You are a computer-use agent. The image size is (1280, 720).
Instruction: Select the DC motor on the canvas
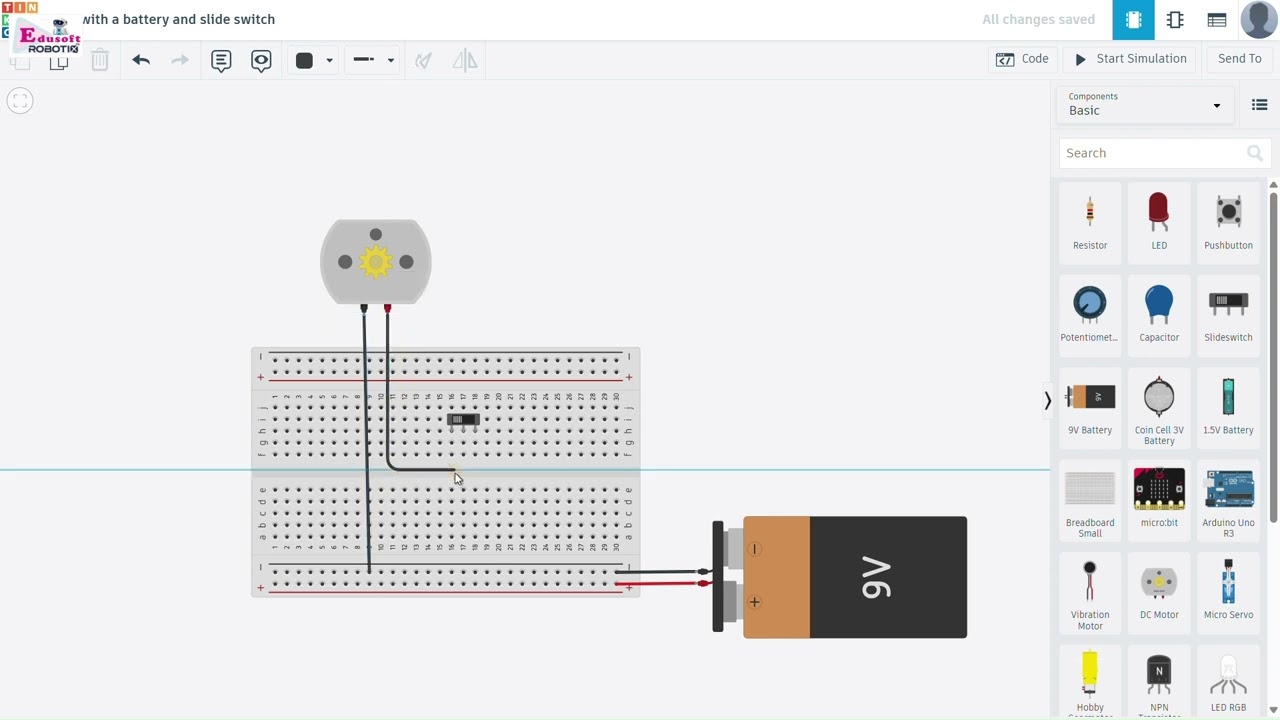tap(376, 262)
